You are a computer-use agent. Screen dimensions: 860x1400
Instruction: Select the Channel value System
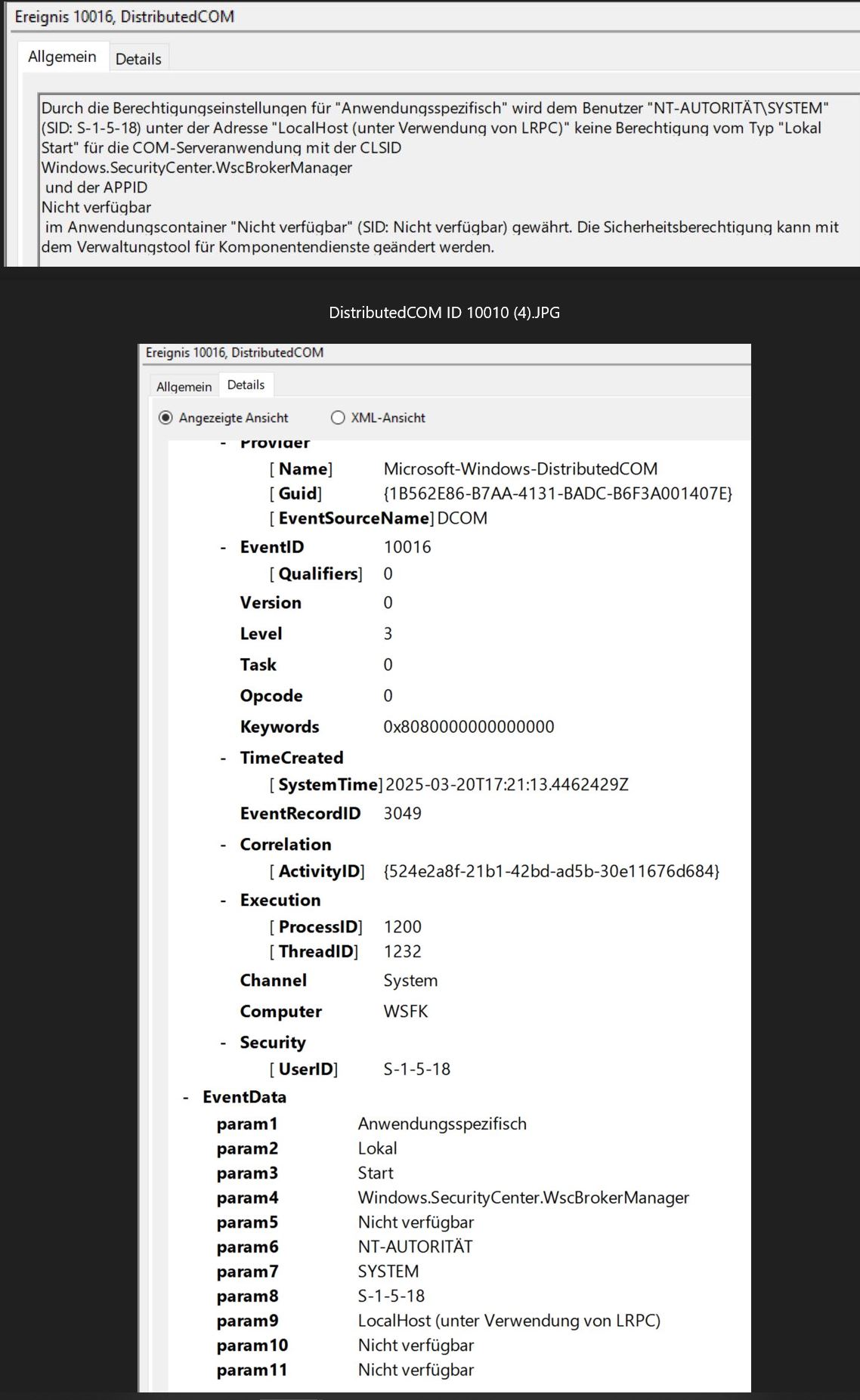[410, 981]
